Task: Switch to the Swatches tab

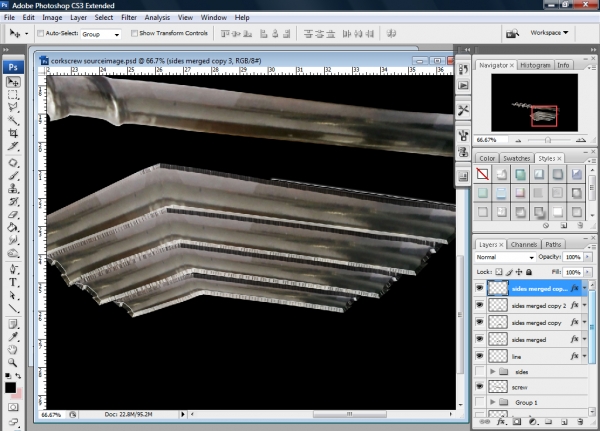Action: click(x=516, y=158)
